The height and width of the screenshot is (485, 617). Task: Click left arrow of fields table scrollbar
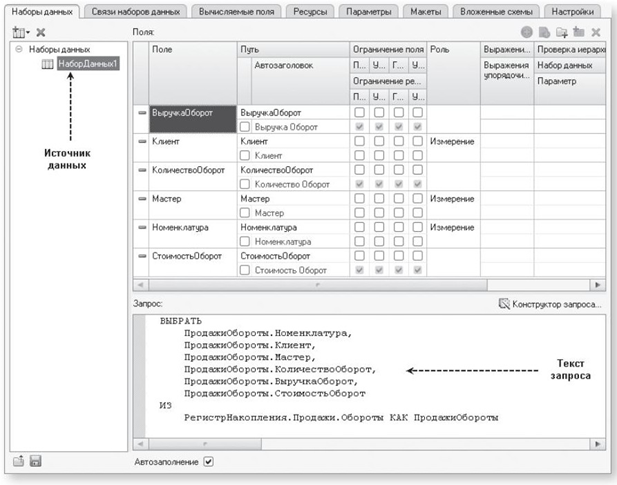pyautogui.click(x=141, y=284)
